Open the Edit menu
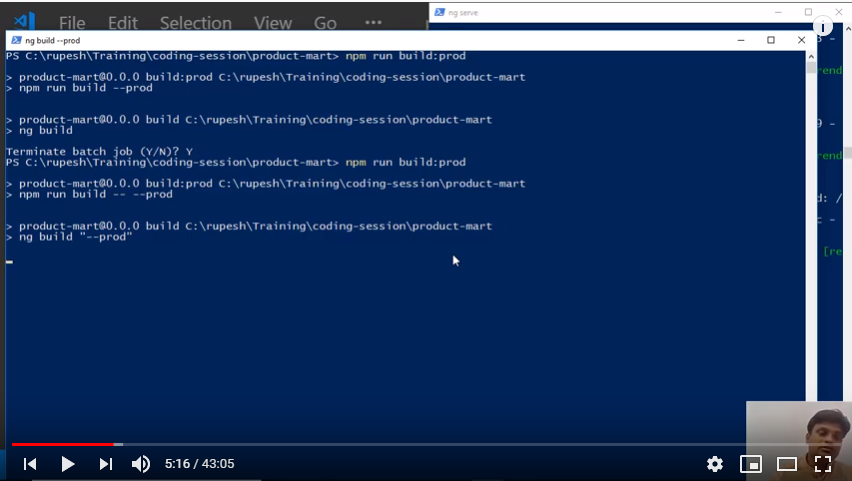This screenshot has height=481, width=852. (122, 22)
